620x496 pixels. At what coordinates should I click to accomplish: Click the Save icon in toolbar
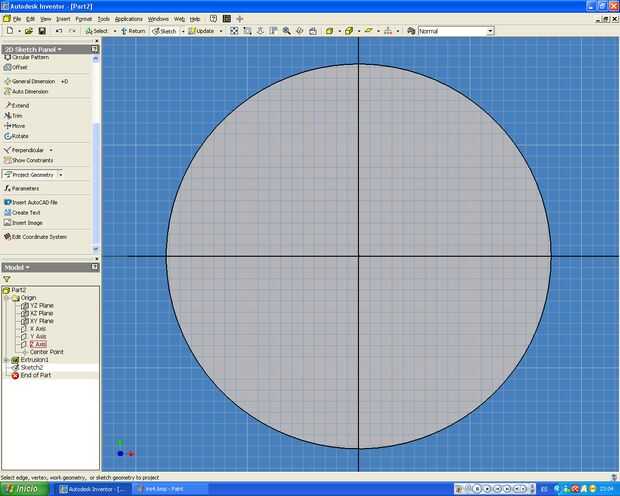(x=41, y=31)
